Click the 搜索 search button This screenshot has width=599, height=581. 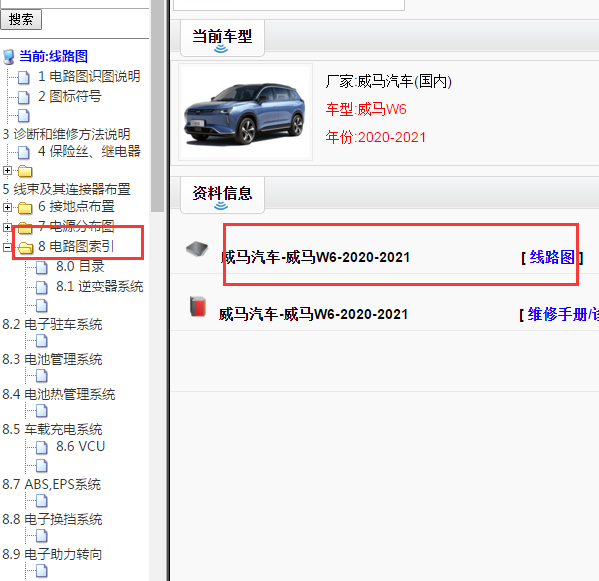point(21,19)
